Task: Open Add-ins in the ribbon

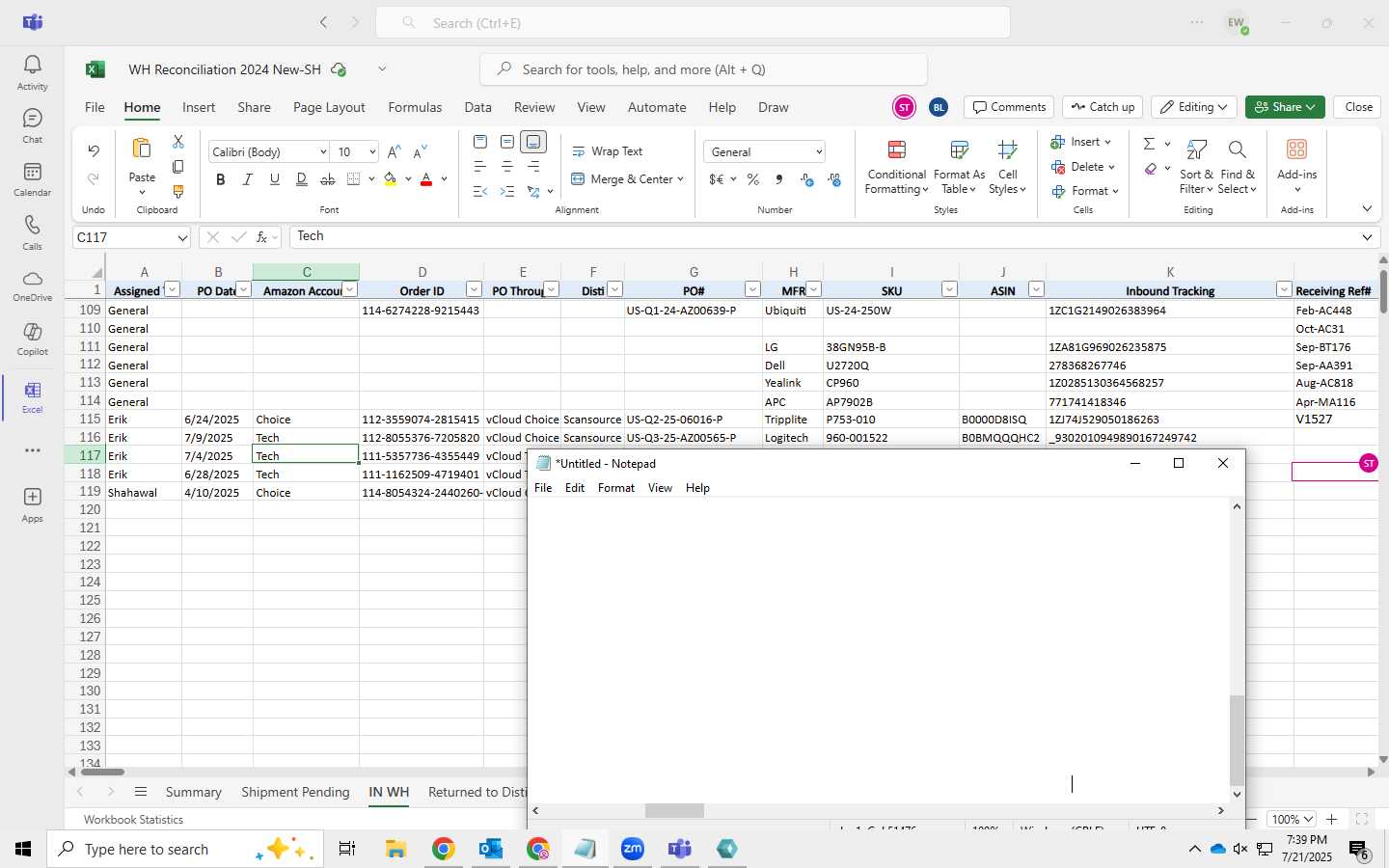Action: click(x=1296, y=167)
